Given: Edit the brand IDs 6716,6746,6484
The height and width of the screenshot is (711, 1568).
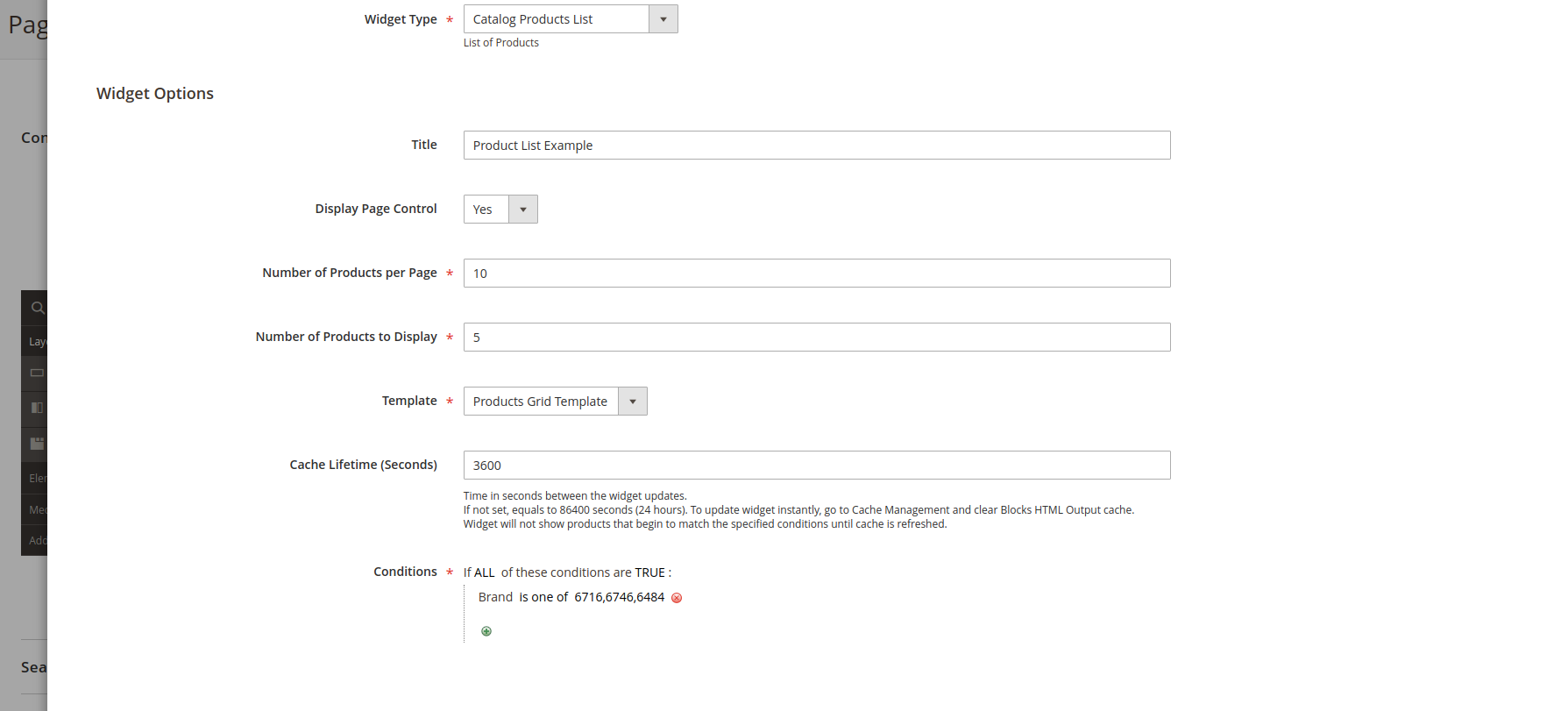Looking at the screenshot, I should pos(618,596).
